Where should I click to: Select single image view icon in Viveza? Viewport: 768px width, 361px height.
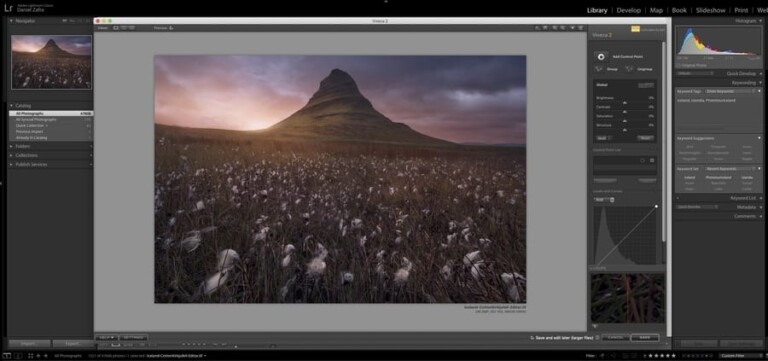[116, 28]
